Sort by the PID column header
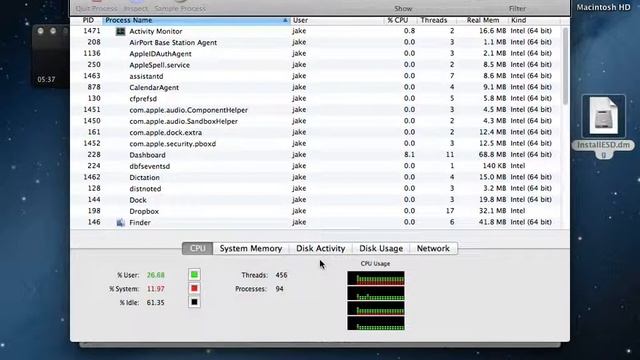The width and height of the screenshot is (640, 360). pos(88,20)
